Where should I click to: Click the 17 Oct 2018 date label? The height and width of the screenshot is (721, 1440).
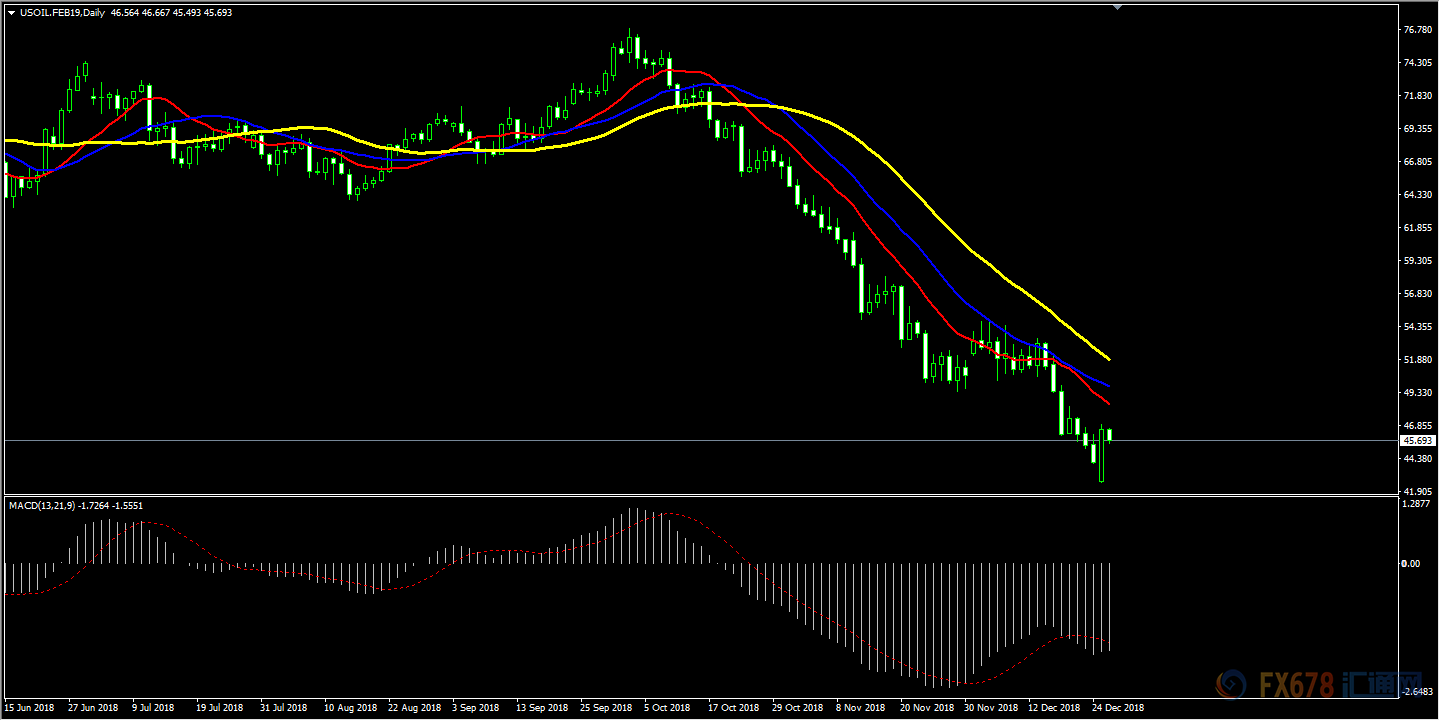pyautogui.click(x=733, y=708)
